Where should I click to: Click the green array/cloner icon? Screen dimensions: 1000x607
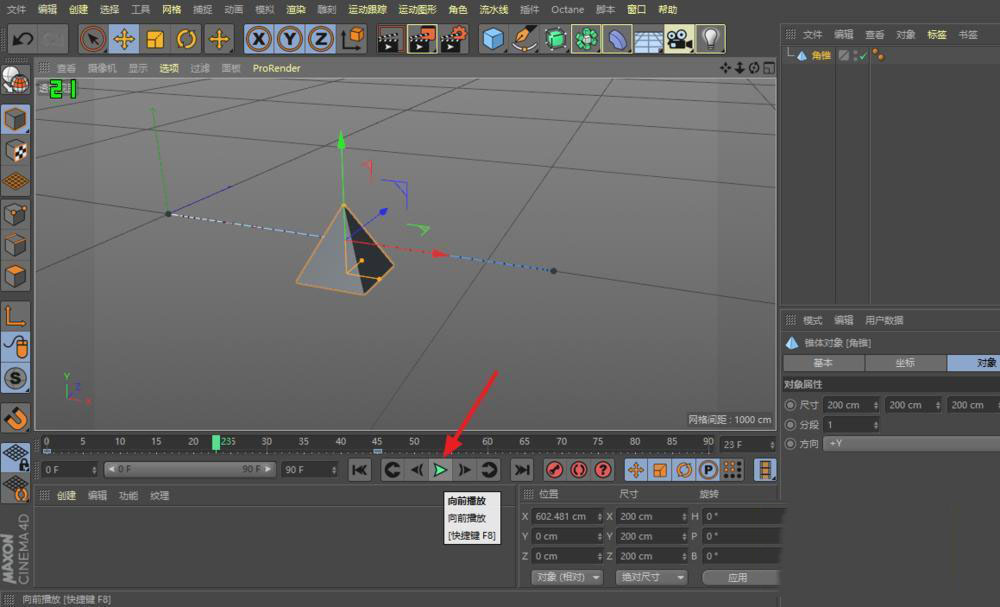point(586,40)
